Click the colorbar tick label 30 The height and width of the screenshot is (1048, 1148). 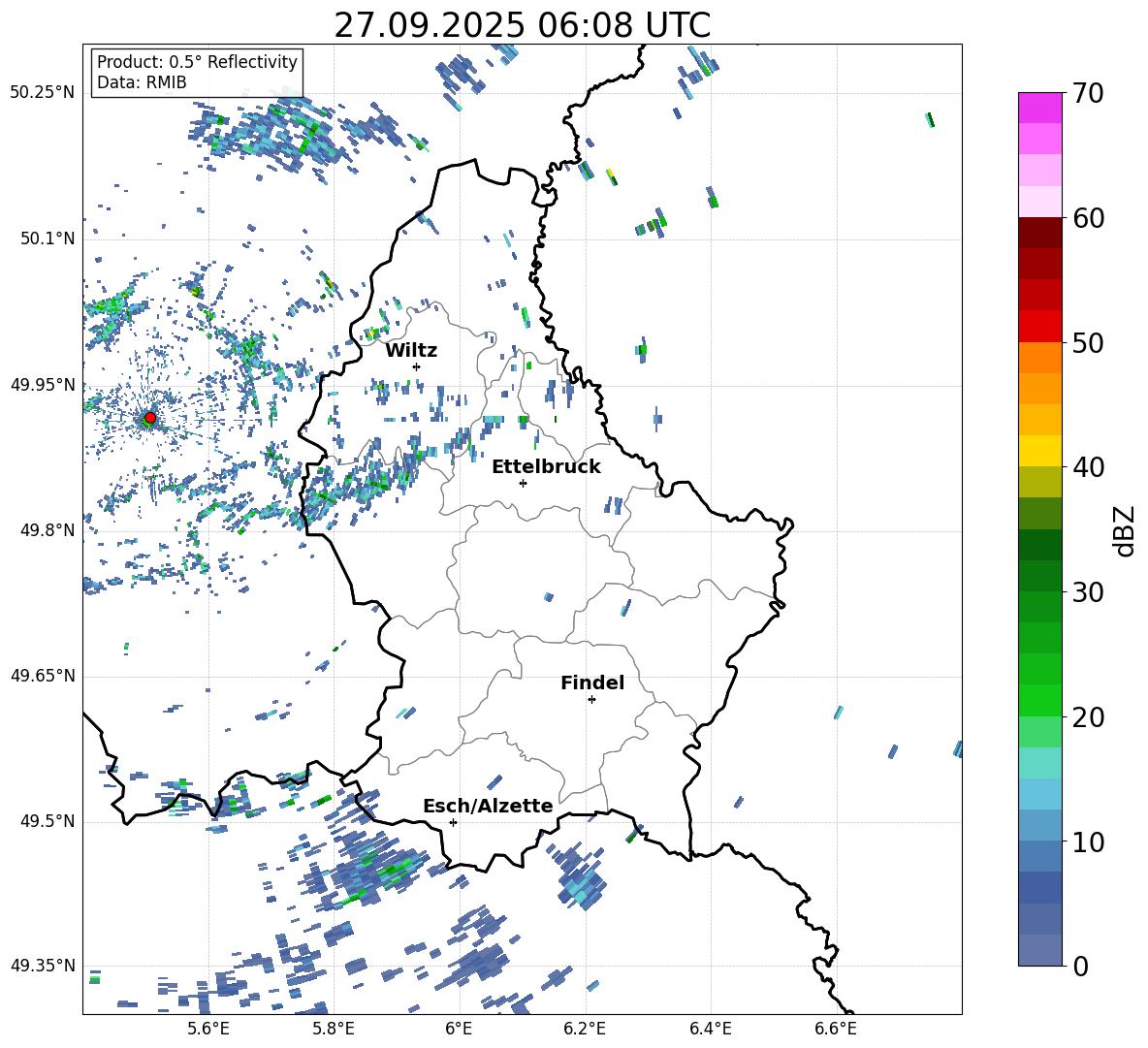1088,592
